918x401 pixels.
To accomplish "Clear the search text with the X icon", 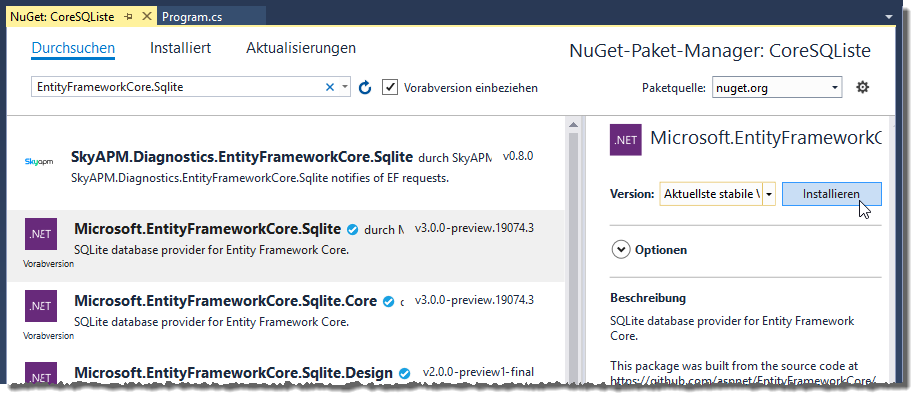I will click(x=330, y=87).
